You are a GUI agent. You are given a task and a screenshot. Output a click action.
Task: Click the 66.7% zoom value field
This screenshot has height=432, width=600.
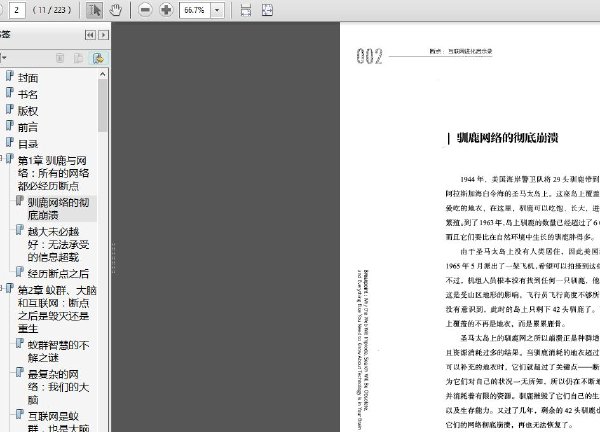(195, 10)
